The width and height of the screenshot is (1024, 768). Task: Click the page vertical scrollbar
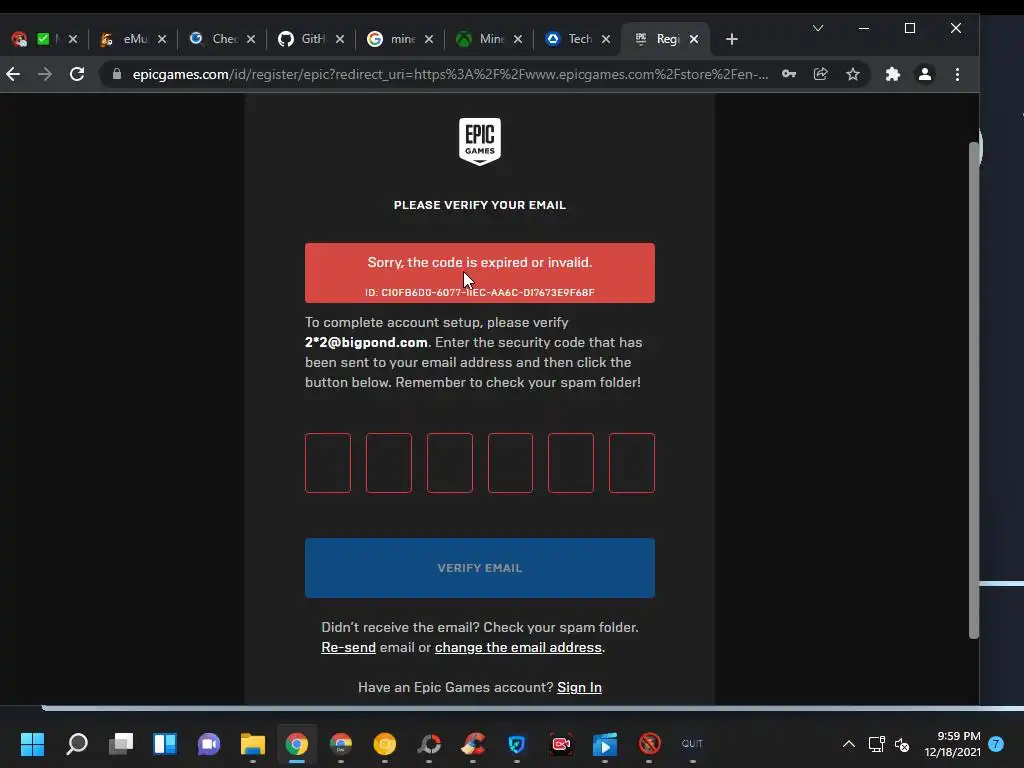point(974,389)
